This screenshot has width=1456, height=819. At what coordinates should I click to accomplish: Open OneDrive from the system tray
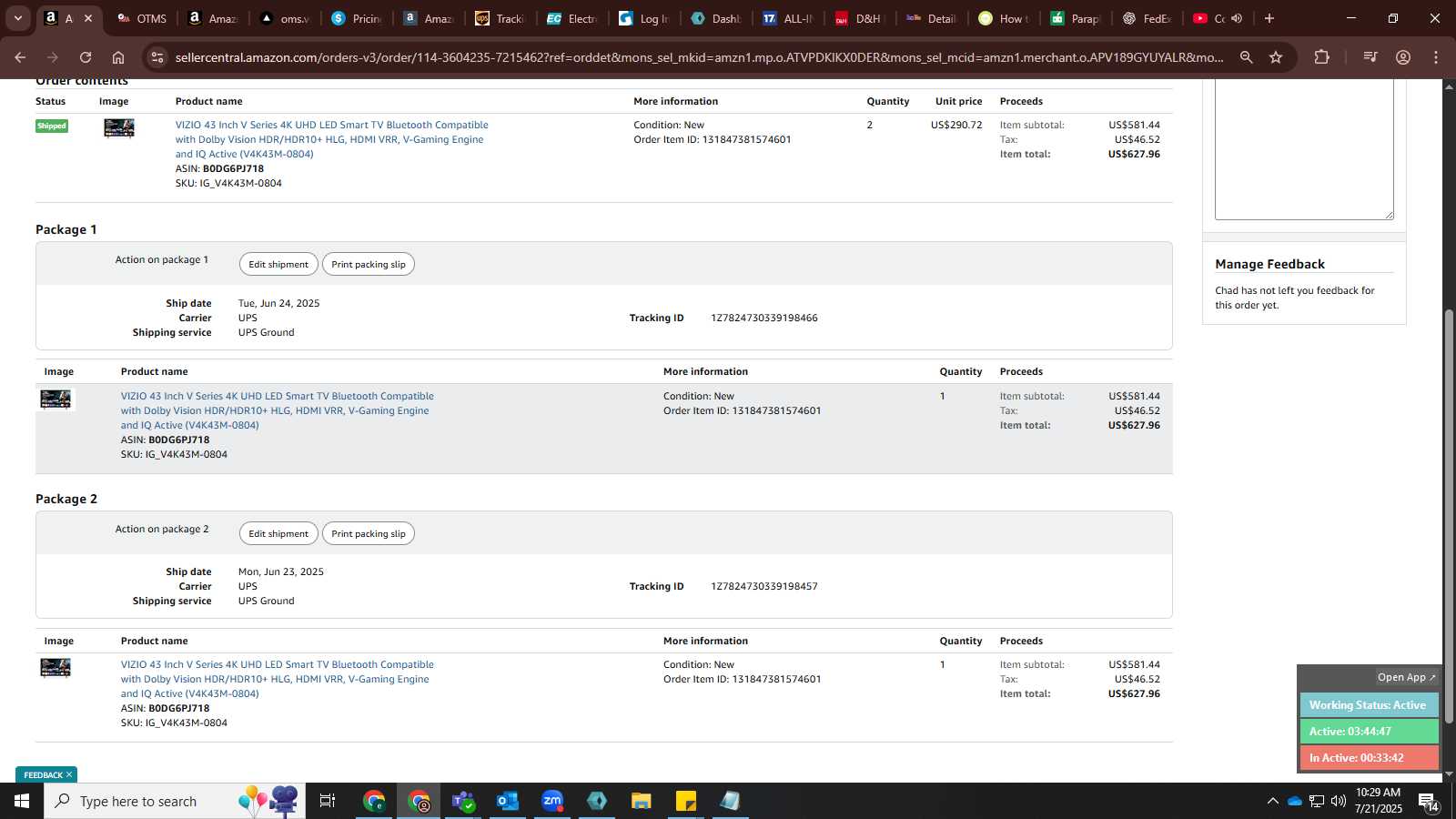pyautogui.click(x=1294, y=801)
